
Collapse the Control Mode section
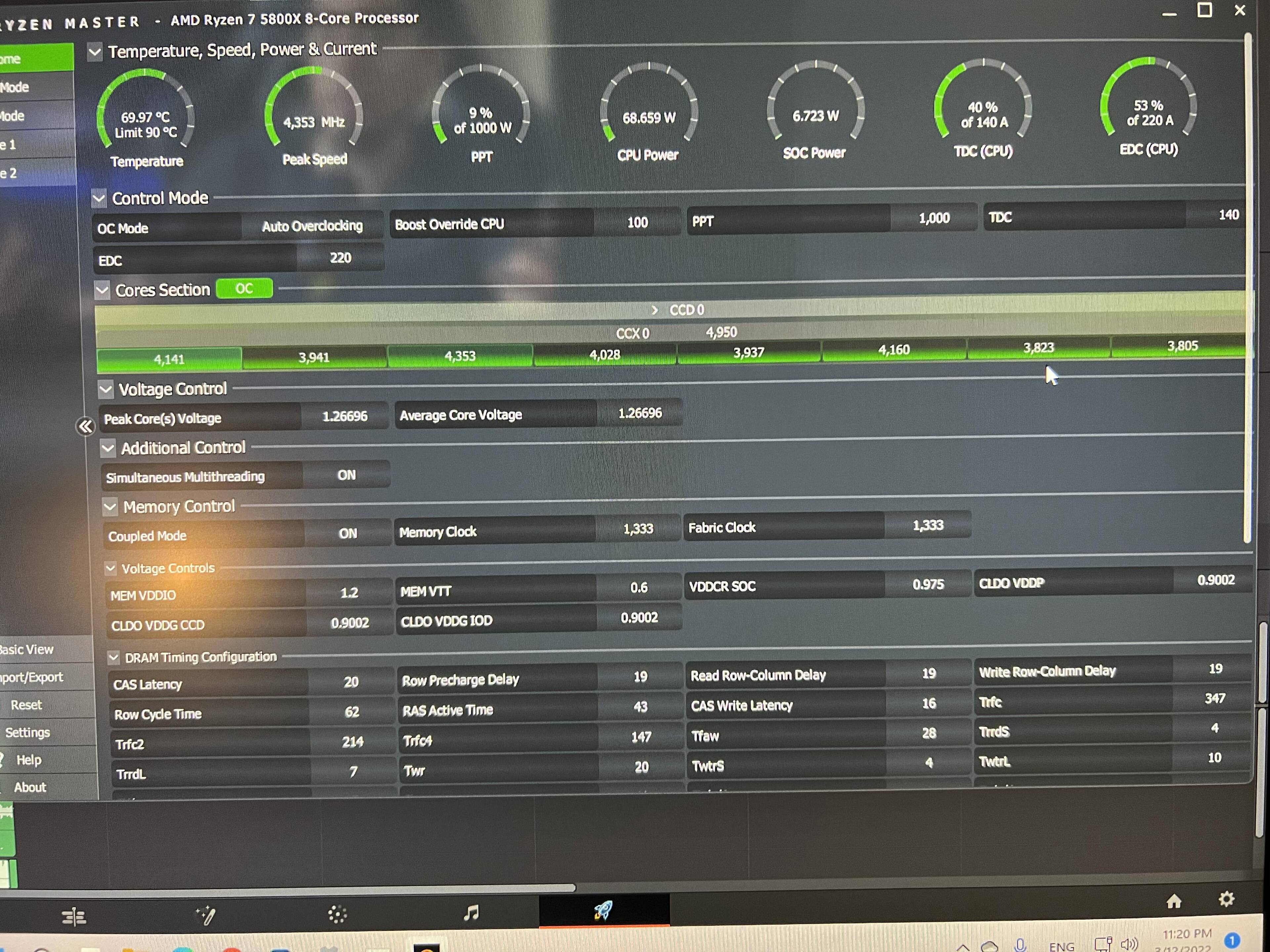coord(99,199)
